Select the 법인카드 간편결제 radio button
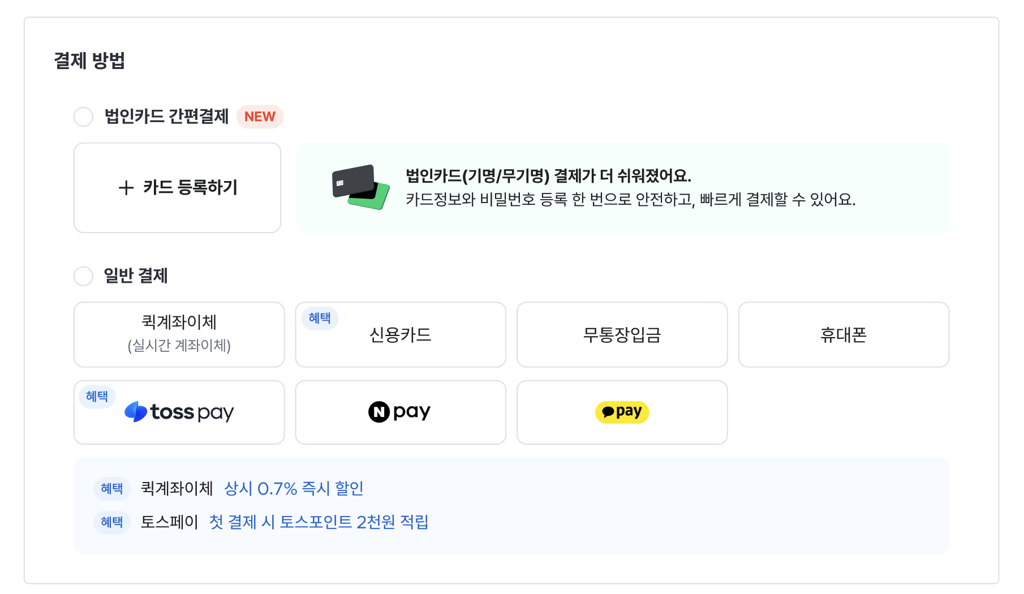Viewport: 1024px width, 594px height. (x=83, y=117)
